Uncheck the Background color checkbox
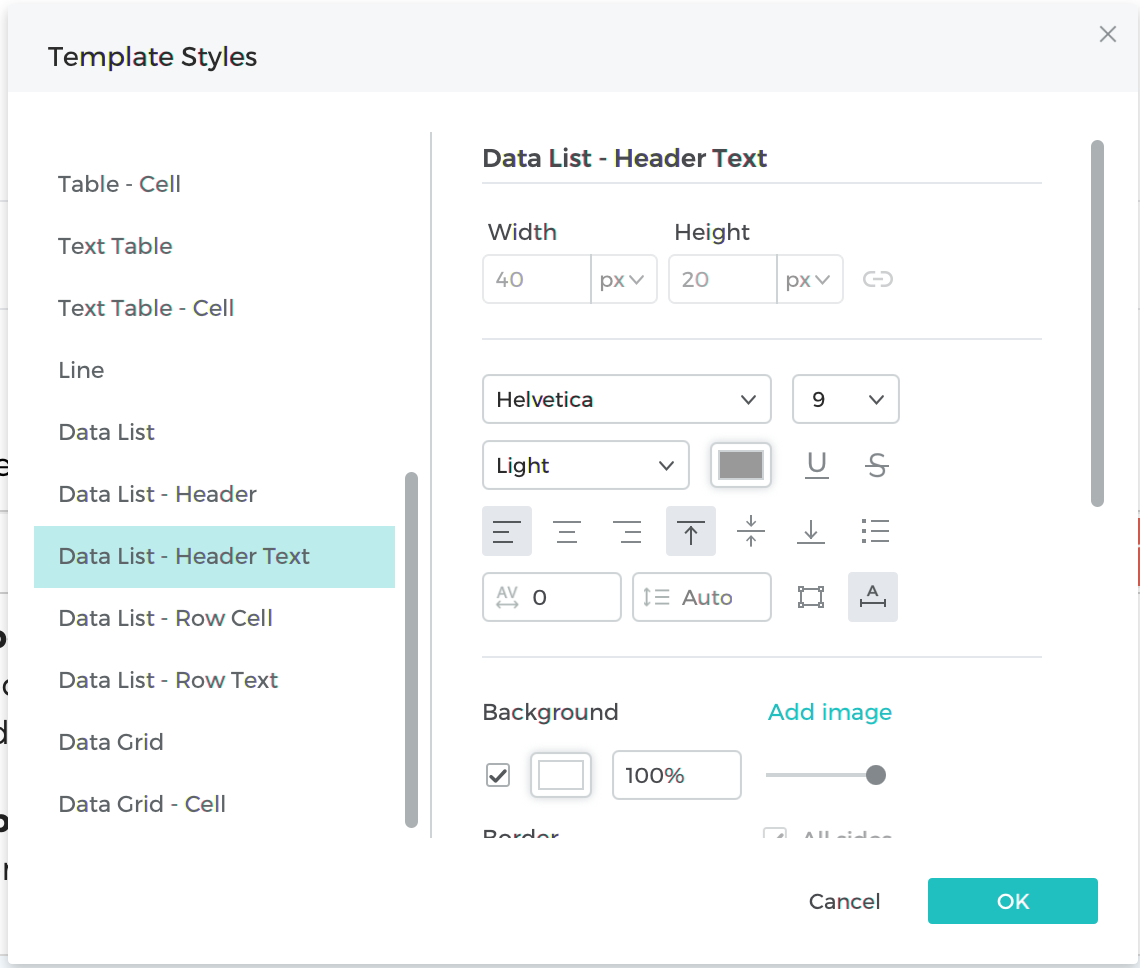 (498, 775)
